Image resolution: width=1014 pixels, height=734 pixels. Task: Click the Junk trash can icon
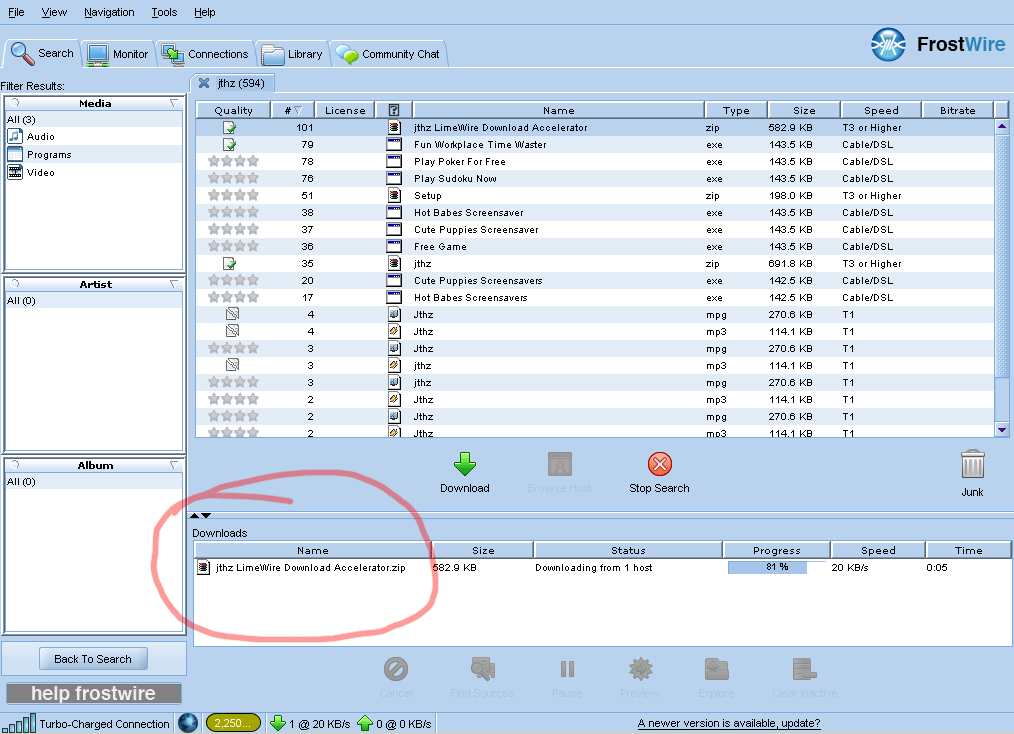[x=973, y=465]
